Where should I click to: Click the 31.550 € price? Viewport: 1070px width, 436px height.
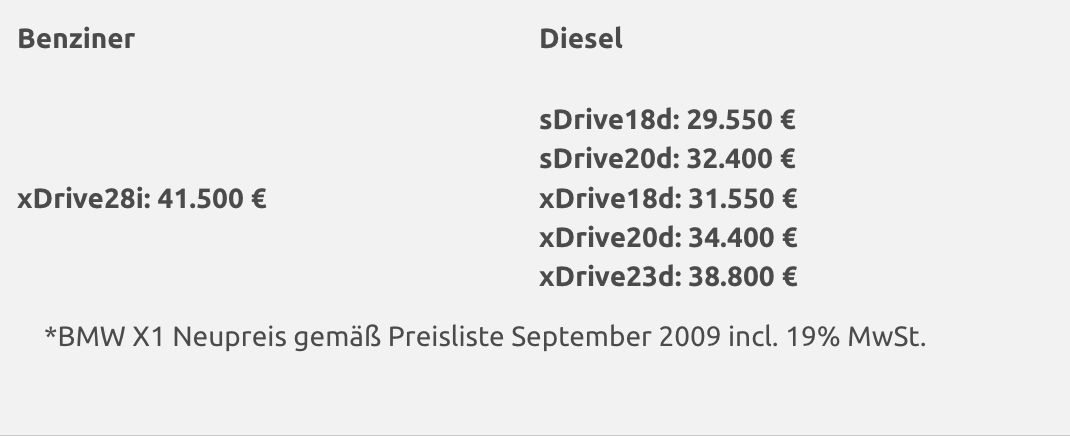click(741, 198)
